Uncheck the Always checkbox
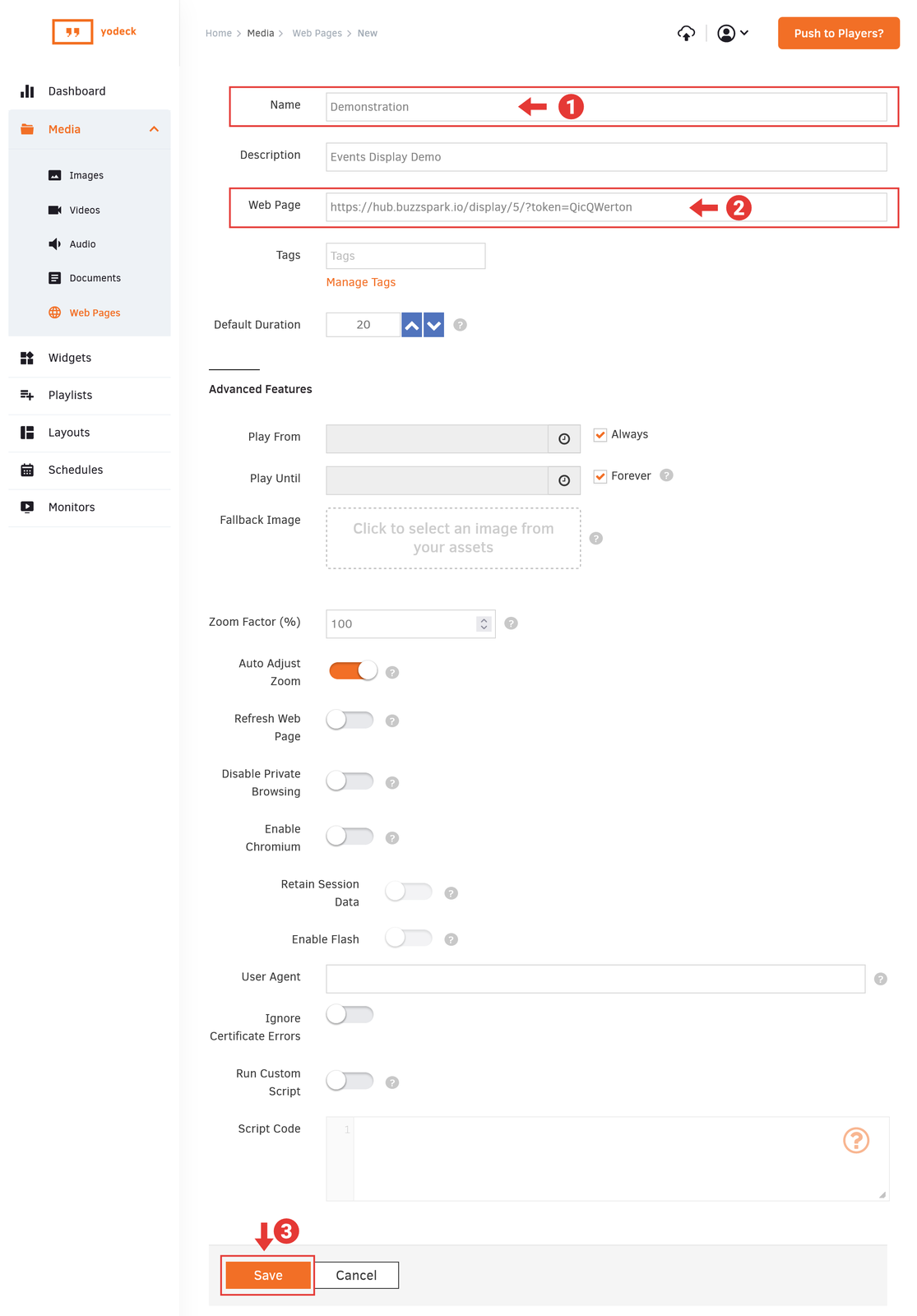Screen dimensions: 917x1316 600,435
